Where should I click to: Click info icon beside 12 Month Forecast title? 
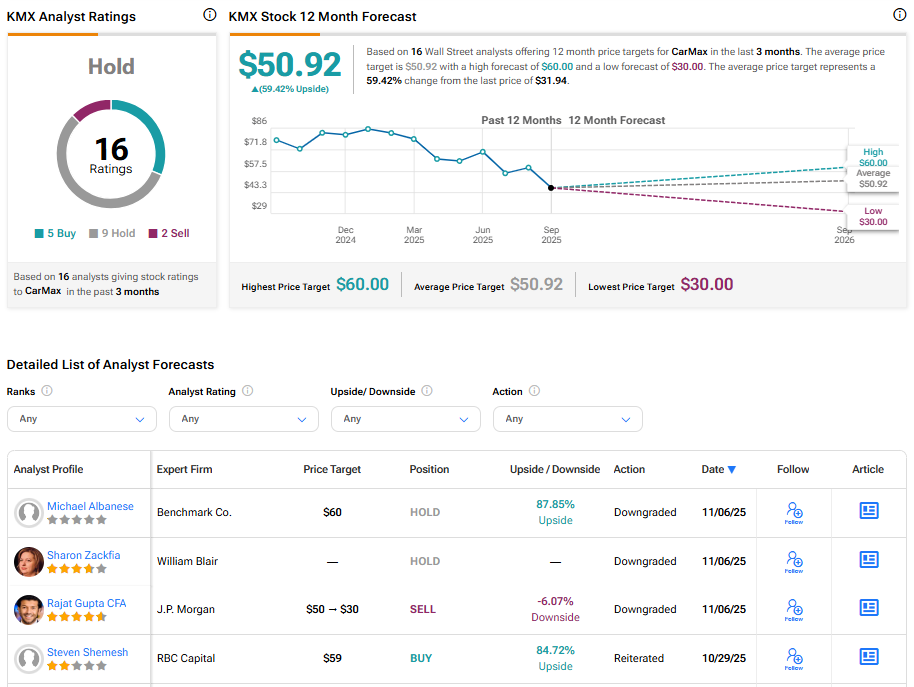(x=898, y=15)
